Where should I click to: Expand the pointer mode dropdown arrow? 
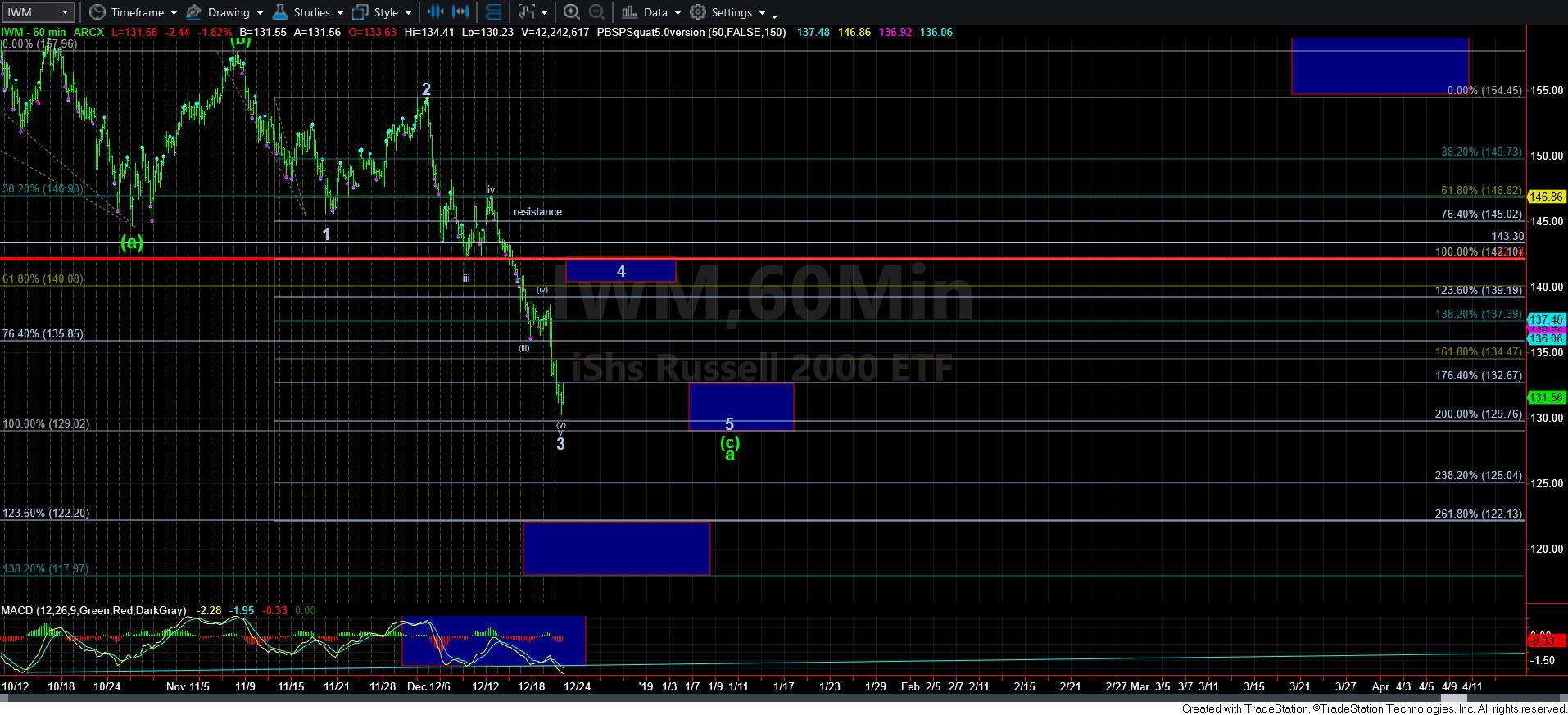(544, 12)
